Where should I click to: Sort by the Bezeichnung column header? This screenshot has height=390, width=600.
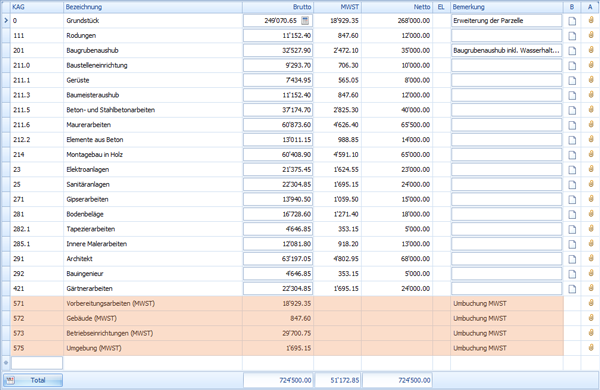coord(153,7)
